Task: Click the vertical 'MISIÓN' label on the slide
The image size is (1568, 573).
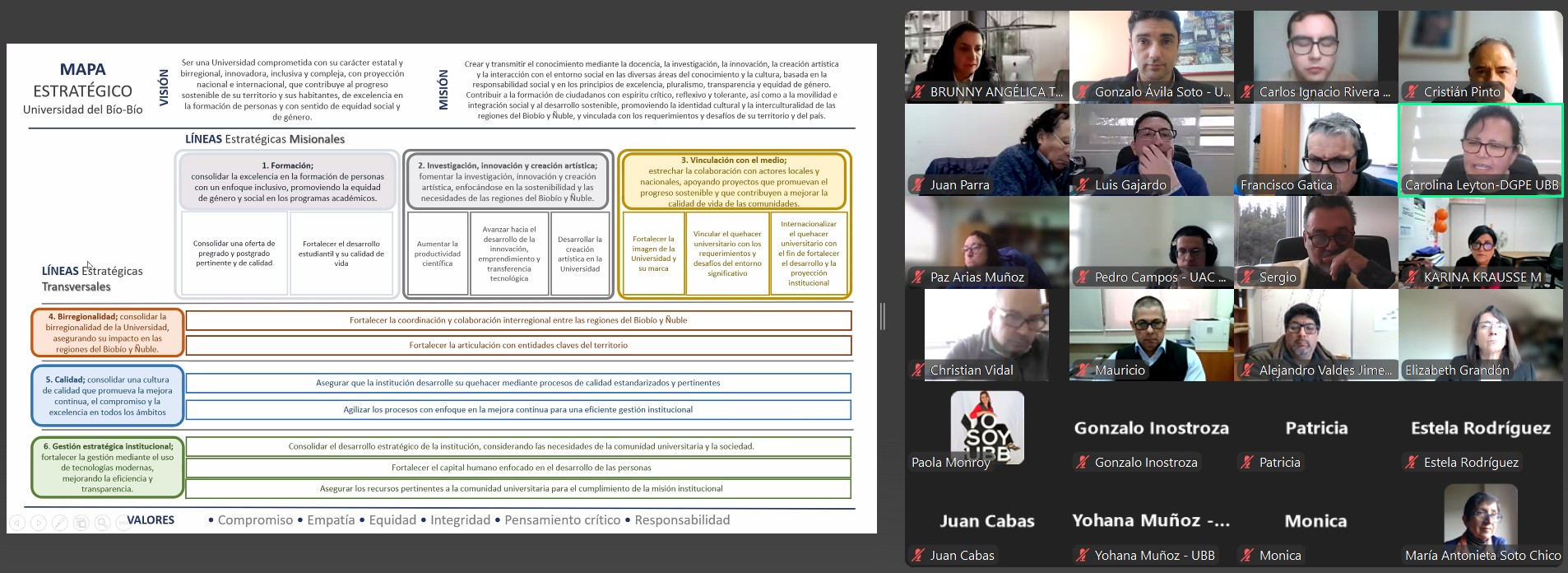Action: click(x=443, y=89)
